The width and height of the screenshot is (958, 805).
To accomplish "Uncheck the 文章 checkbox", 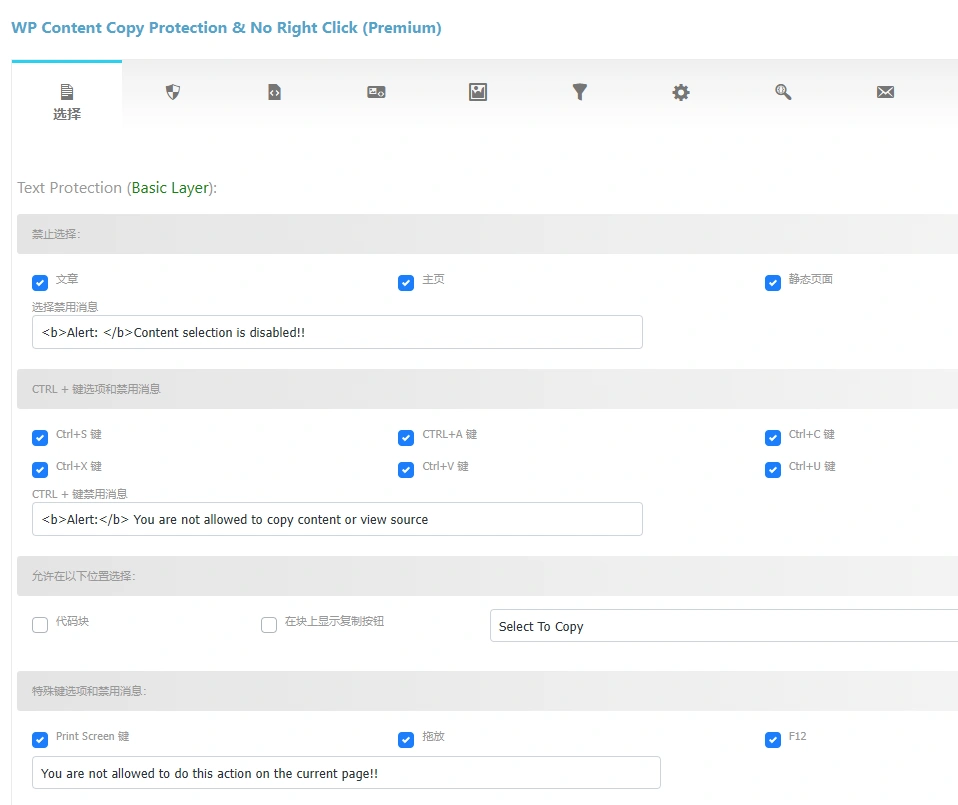I will [x=40, y=283].
